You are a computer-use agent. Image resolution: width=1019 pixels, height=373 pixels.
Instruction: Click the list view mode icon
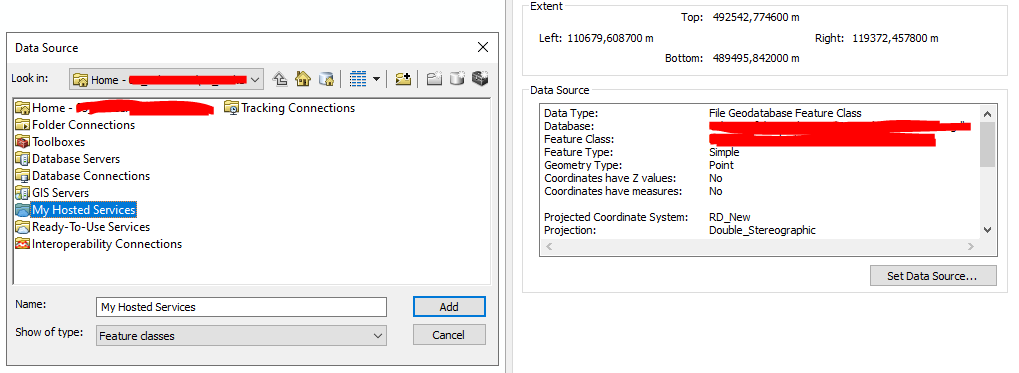pyautogui.click(x=358, y=79)
